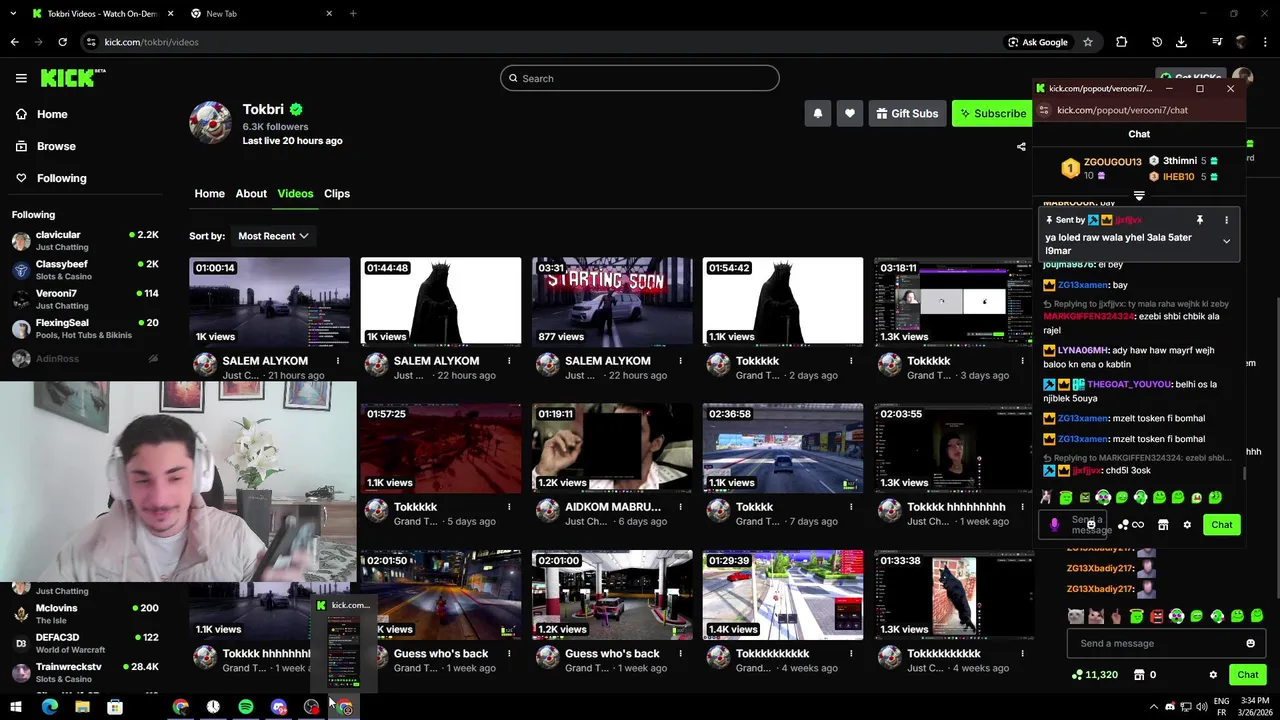Open the STARTING SOON video thumbnail
1280x720 pixels.
point(612,301)
